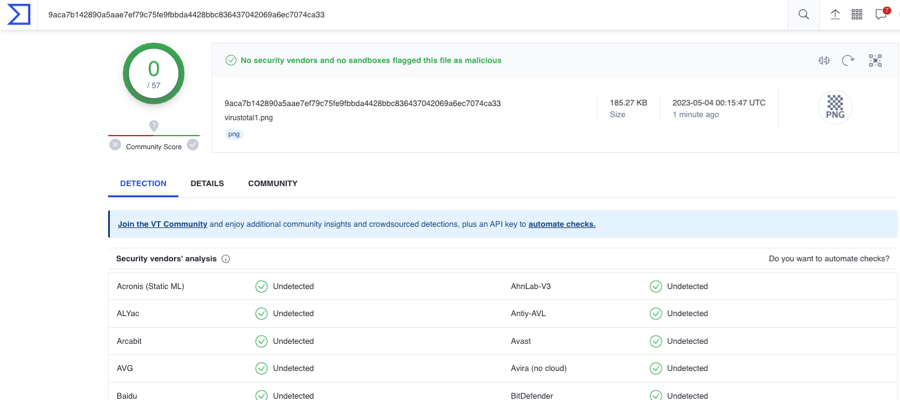The width and height of the screenshot is (900, 400).
Task: Follow the Join the VT Community link
Action: pyautogui.click(x=162, y=224)
